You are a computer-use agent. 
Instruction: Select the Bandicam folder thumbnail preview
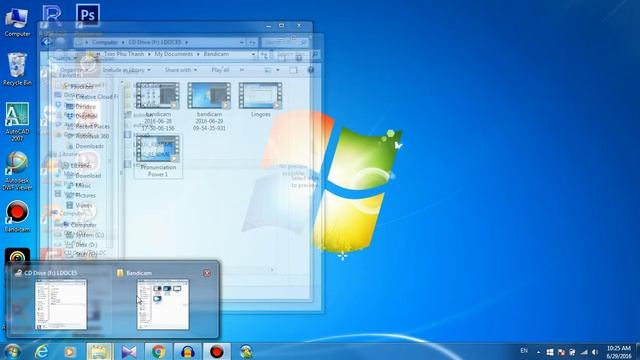tap(163, 304)
